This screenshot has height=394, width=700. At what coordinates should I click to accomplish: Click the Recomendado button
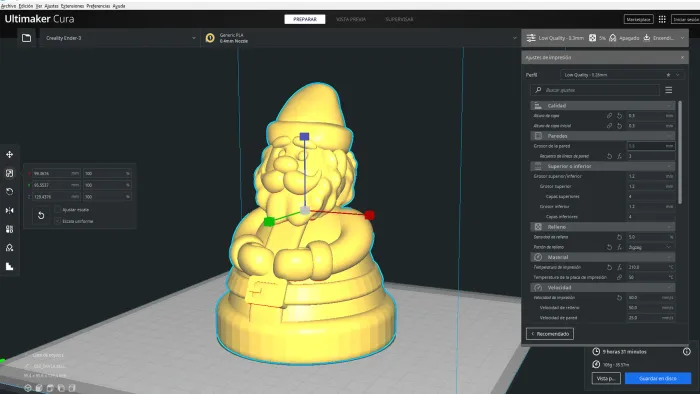point(550,334)
